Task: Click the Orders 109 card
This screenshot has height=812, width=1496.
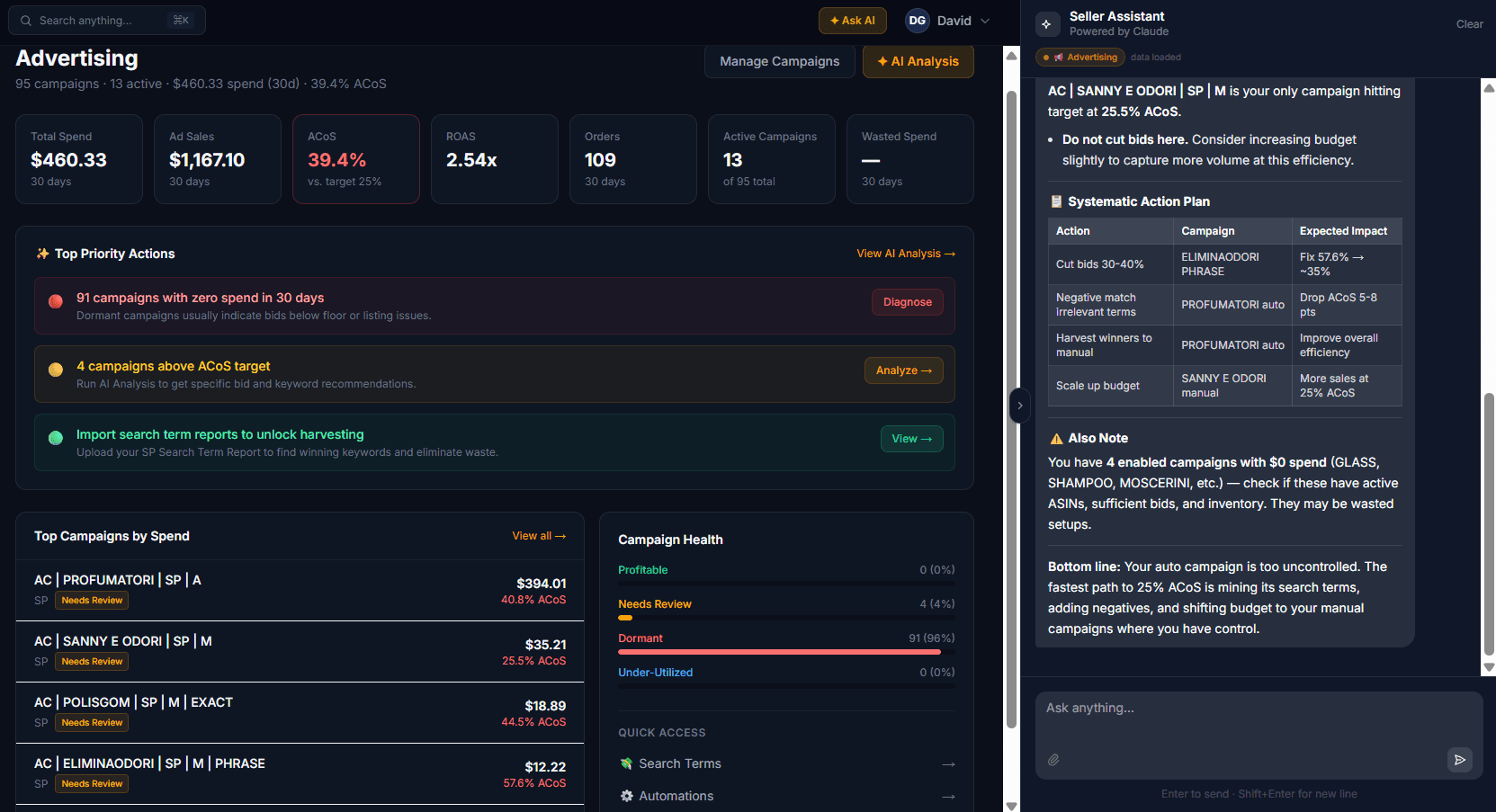Action: tap(633, 159)
